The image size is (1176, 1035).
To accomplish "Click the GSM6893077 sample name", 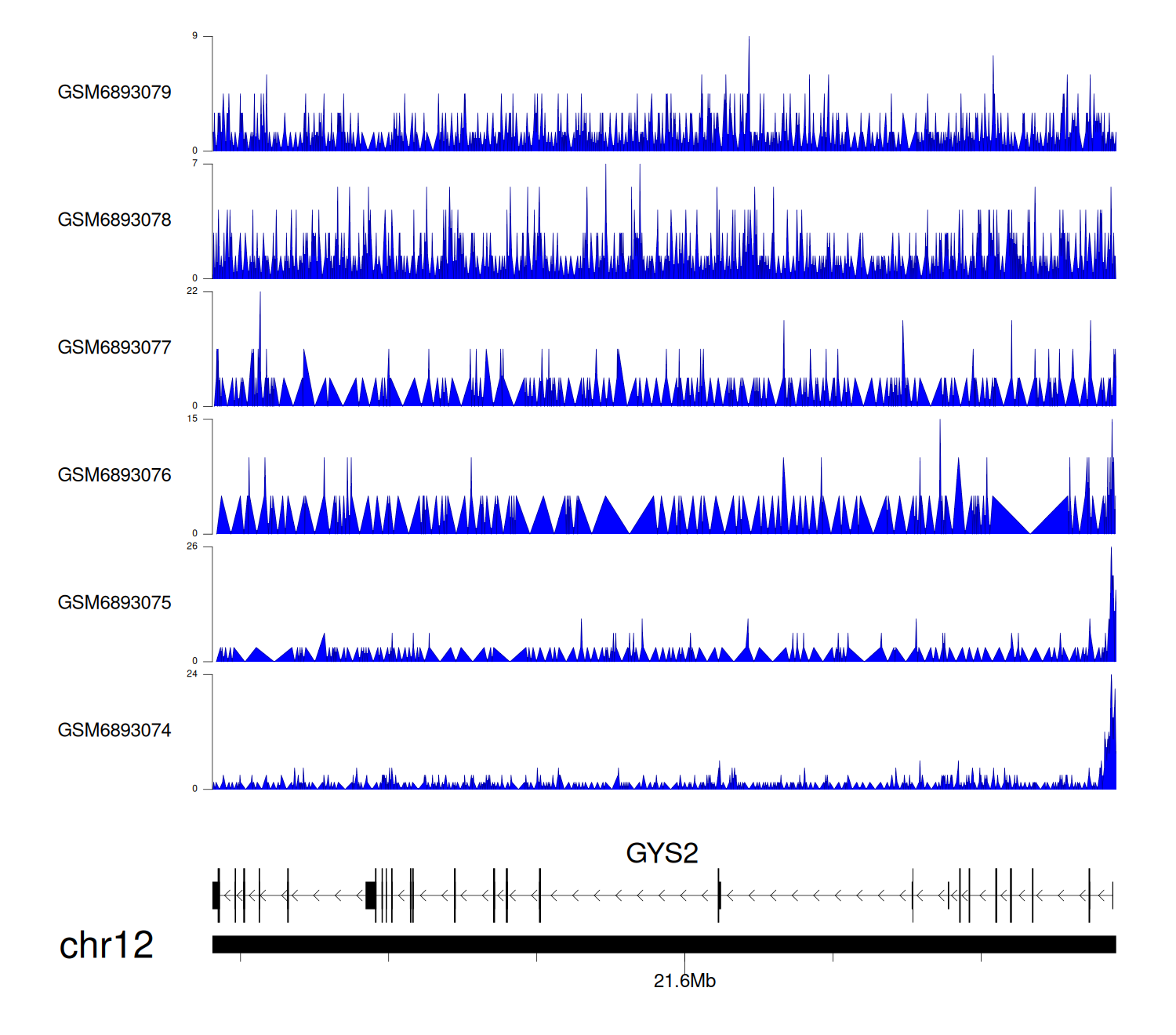I will pyautogui.click(x=114, y=348).
